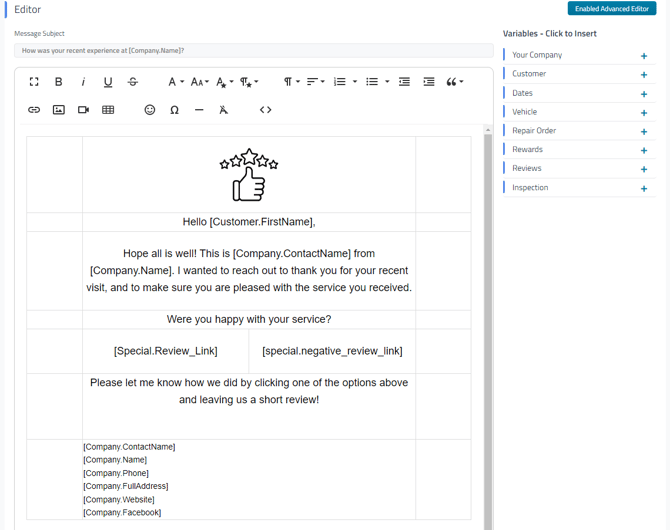Expand the Repair Order variables
This screenshot has width=670, height=530.
tap(643, 131)
